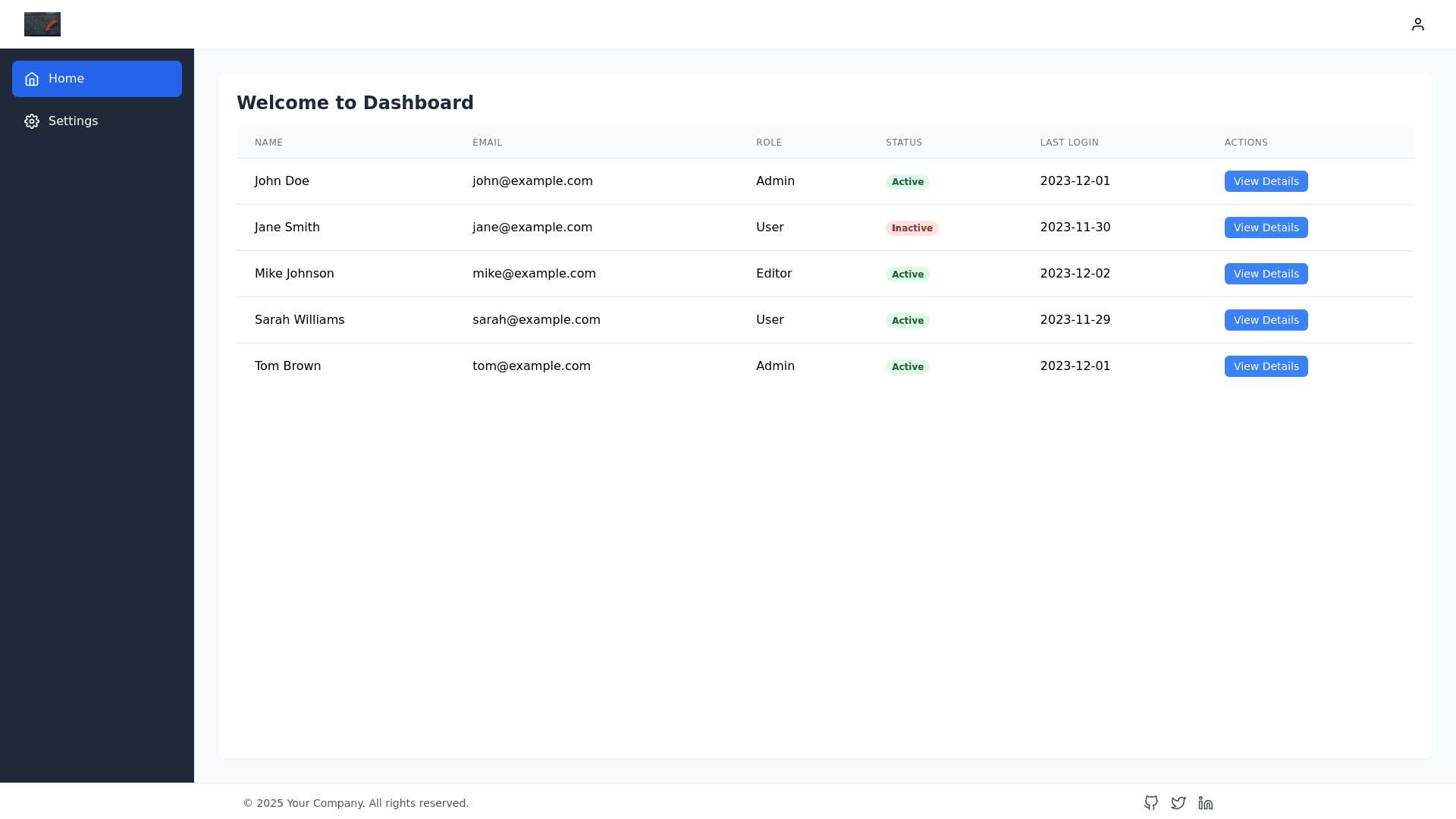Click Jane Smith's Inactive status badge
The image size is (1456, 819).
click(x=912, y=228)
